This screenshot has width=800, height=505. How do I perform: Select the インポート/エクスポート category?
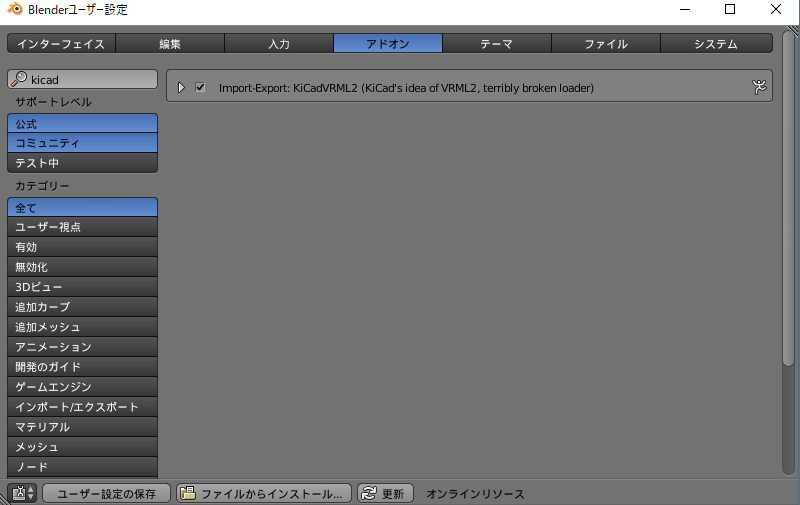tap(82, 407)
